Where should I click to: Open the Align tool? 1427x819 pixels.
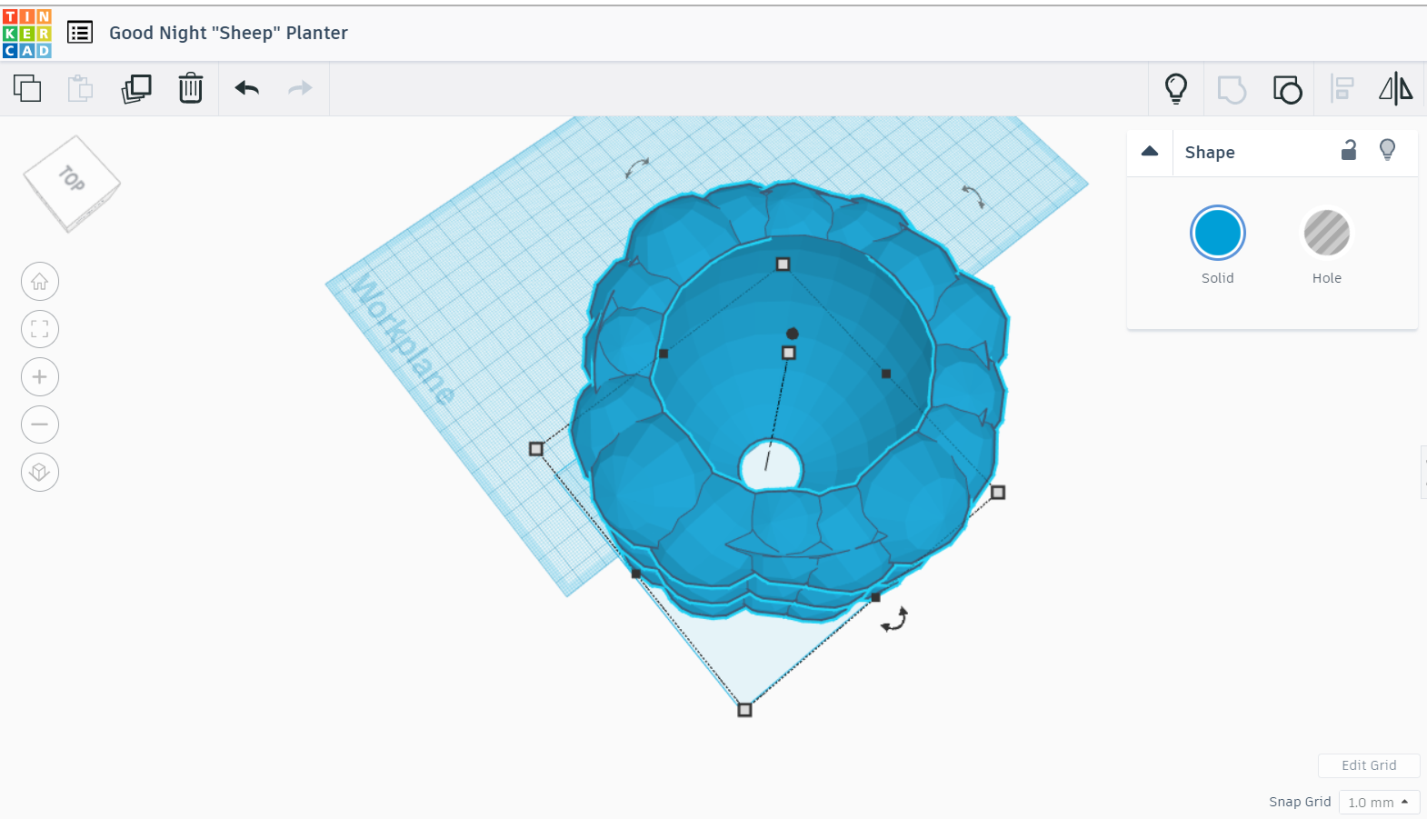(1341, 89)
